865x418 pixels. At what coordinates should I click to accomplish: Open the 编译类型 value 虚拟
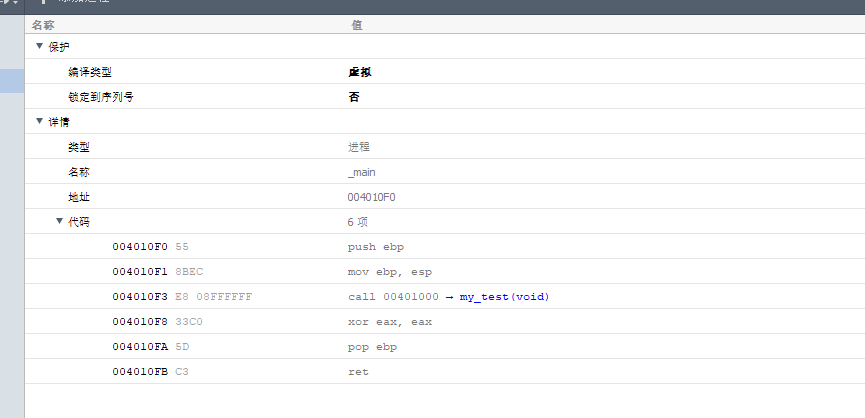[x=360, y=72]
